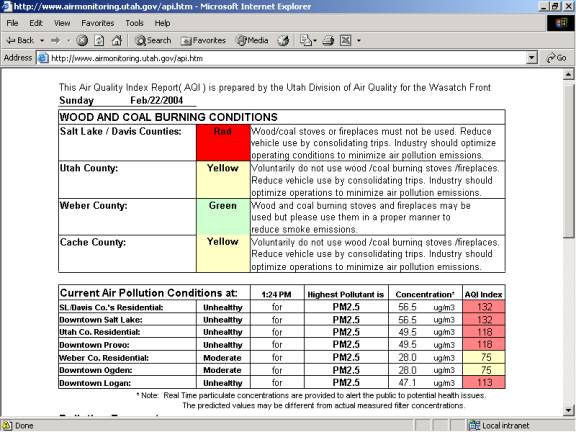
Task: Click the page icon in address bar
Action: coord(43,58)
